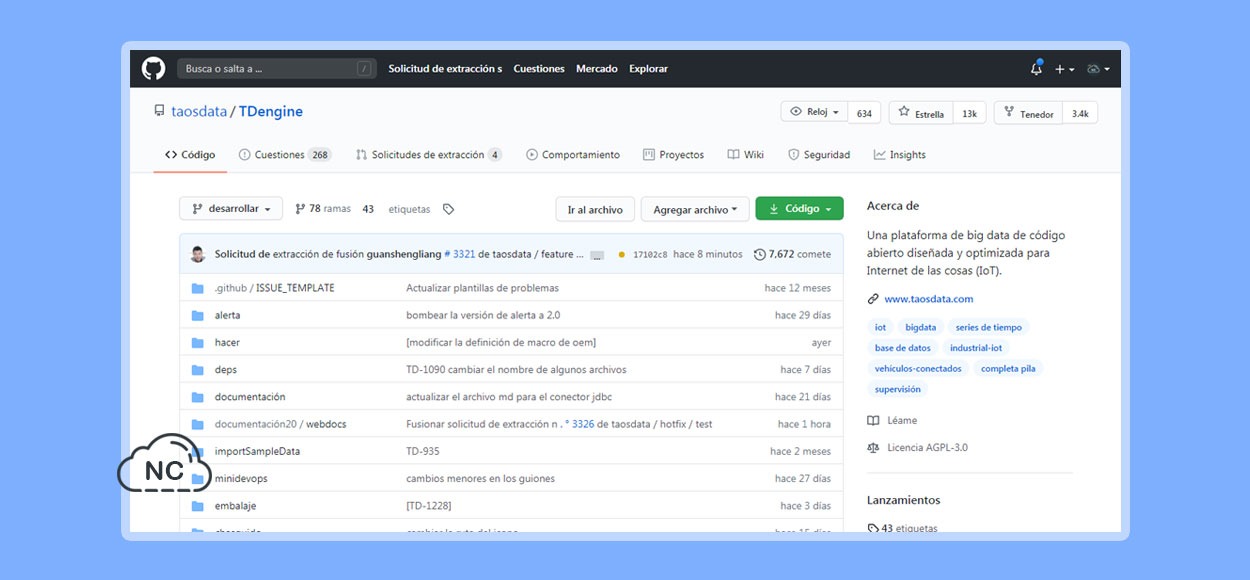Open Explorar in top navigation
The height and width of the screenshot is (580, 1250).
tap(648, 69)
